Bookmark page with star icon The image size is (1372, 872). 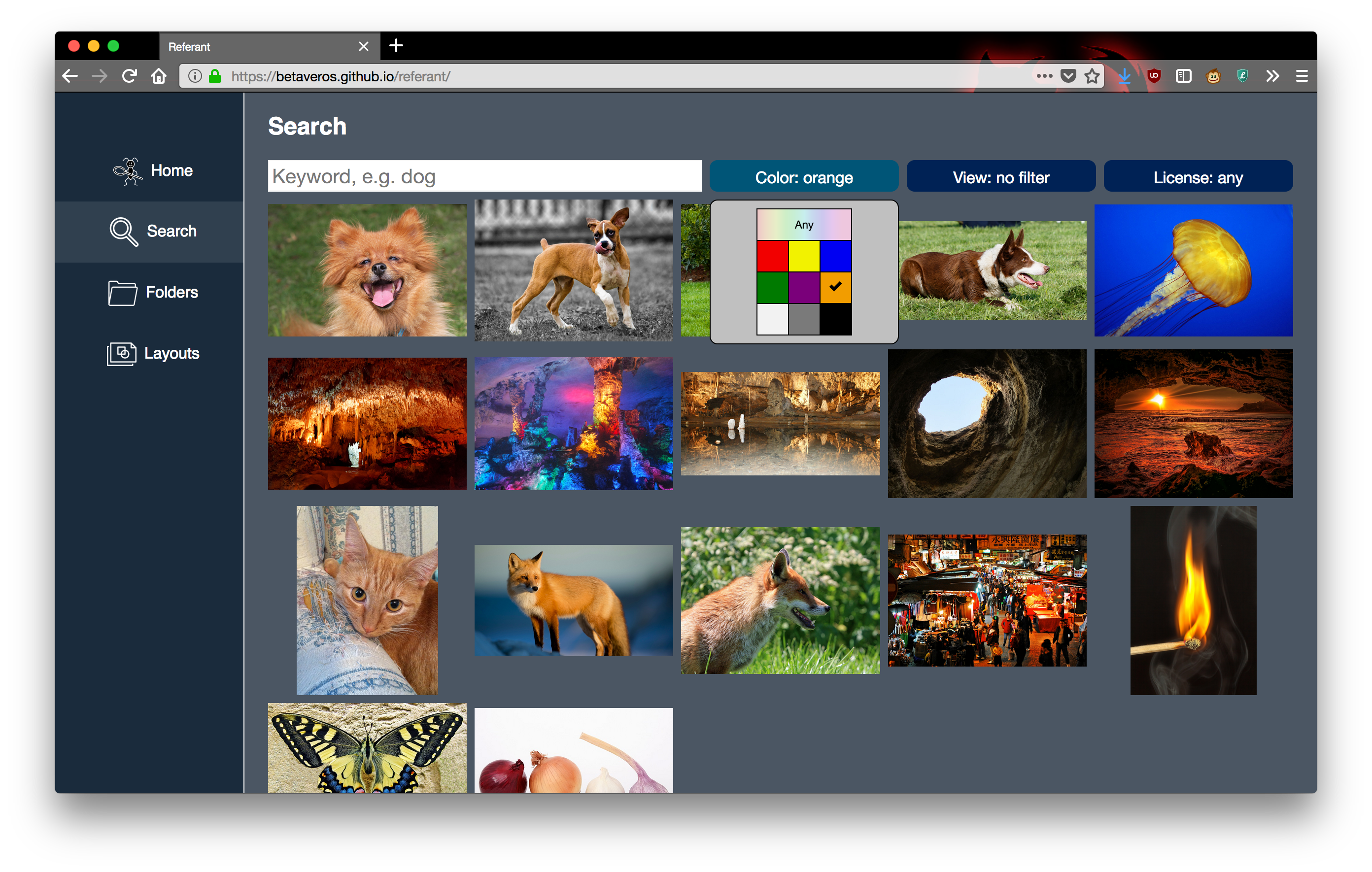coord(1092,76)
